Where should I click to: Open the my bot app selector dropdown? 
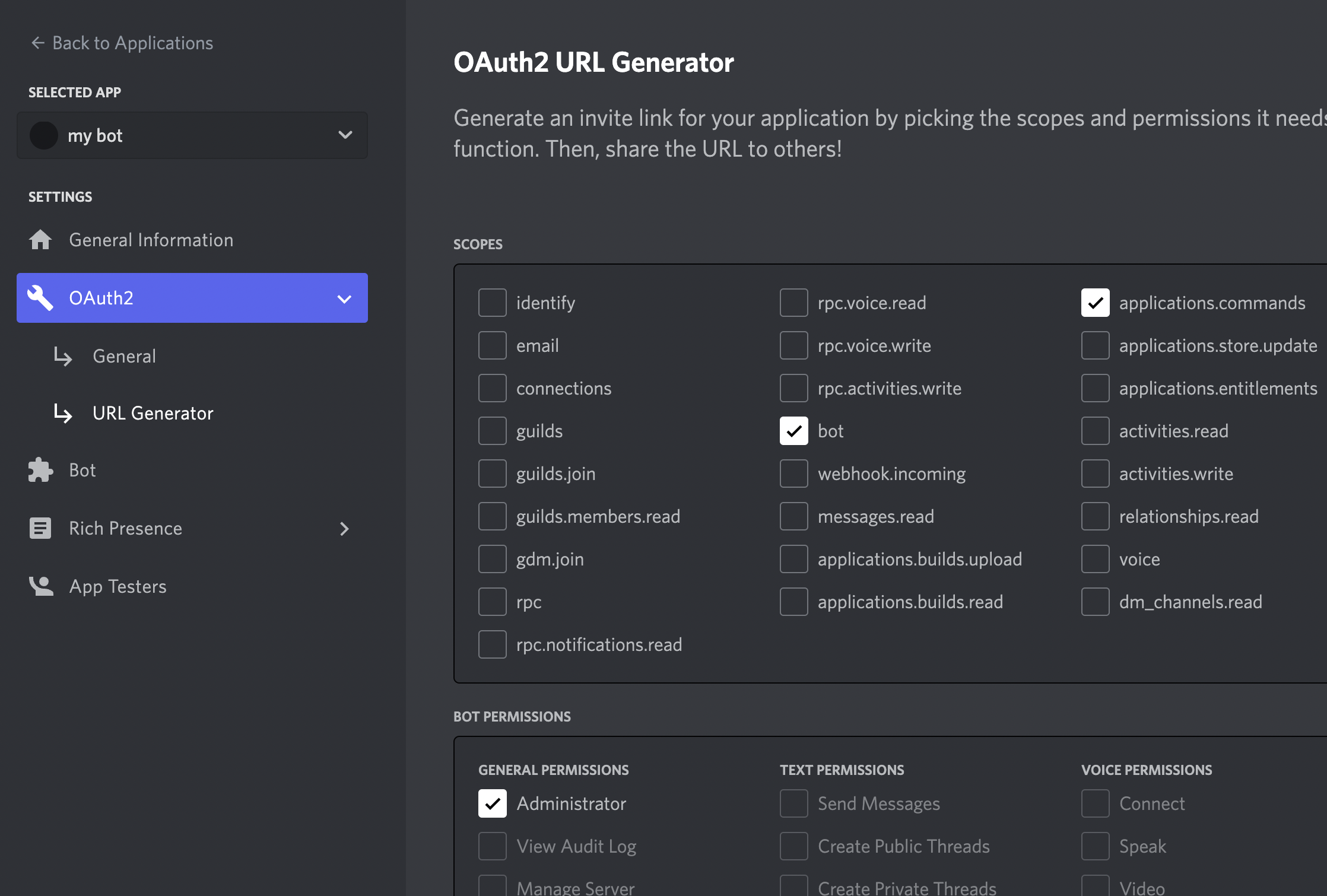click(x=345, y=135)
